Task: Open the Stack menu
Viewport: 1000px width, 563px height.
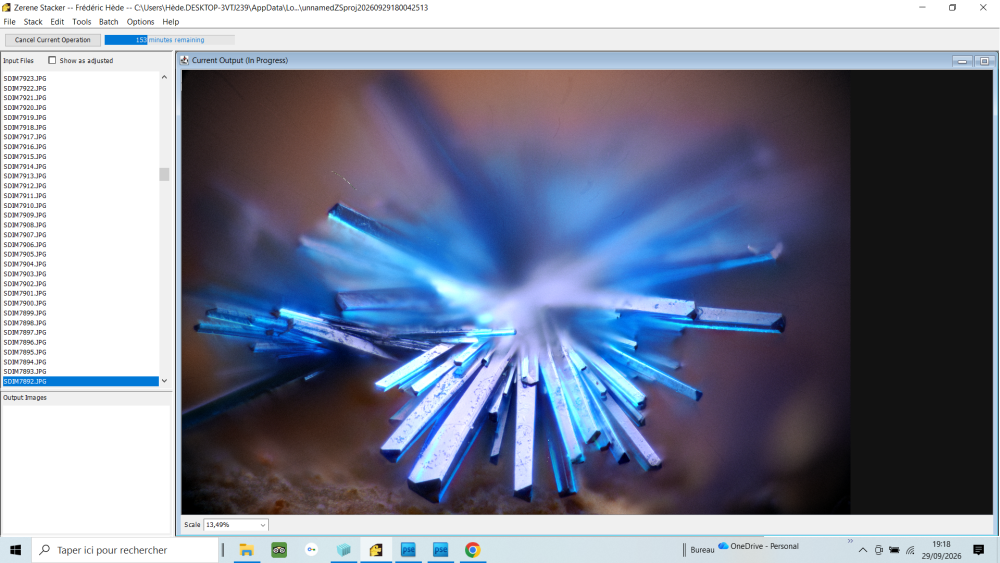Action: [33, 22]
